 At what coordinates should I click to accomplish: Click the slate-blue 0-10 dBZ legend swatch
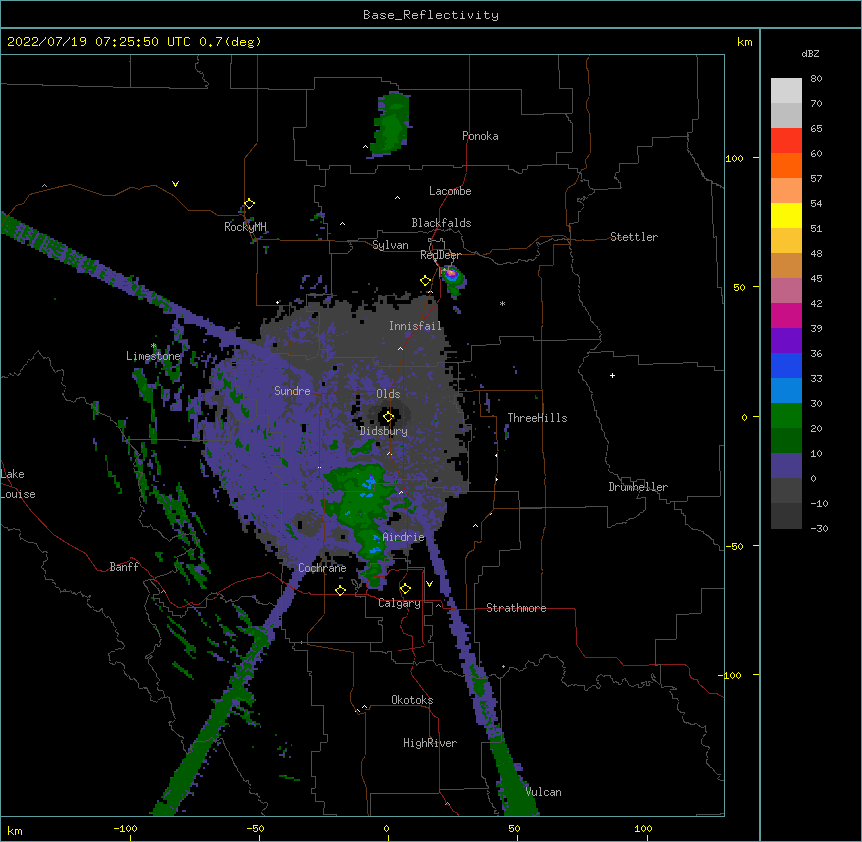[786, 466]
